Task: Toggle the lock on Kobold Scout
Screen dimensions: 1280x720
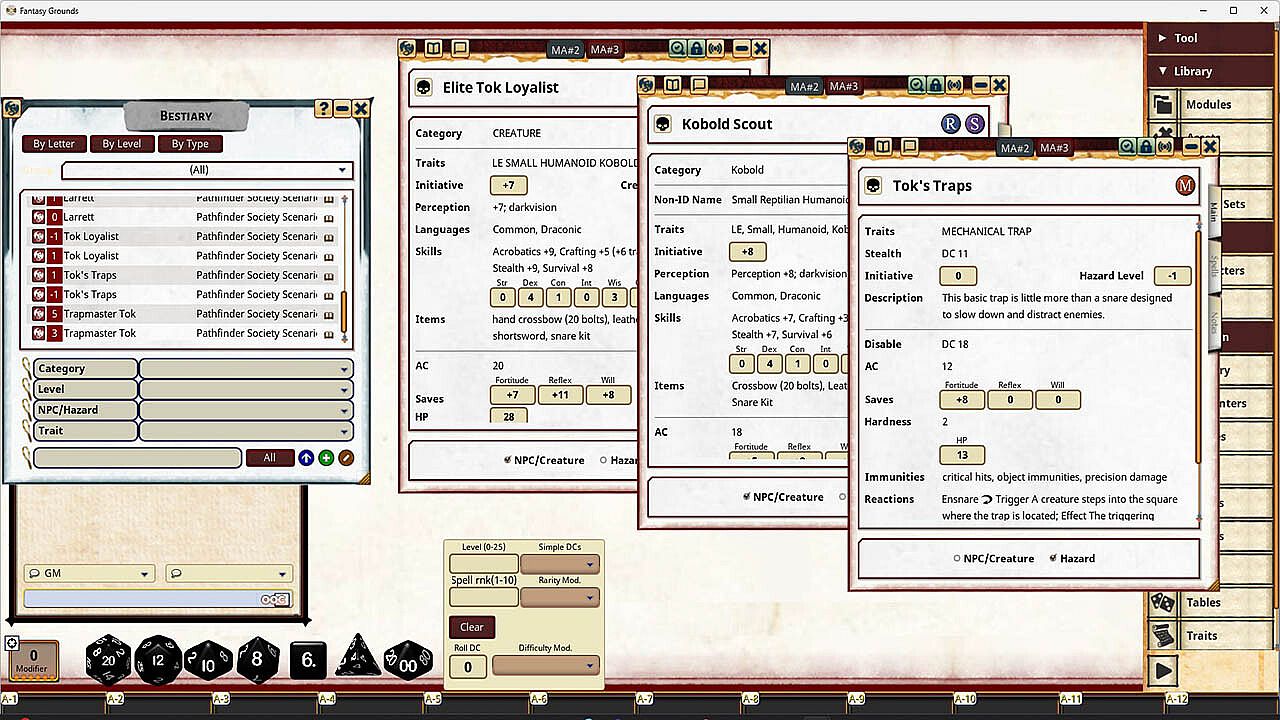Action: pos(935,85)
